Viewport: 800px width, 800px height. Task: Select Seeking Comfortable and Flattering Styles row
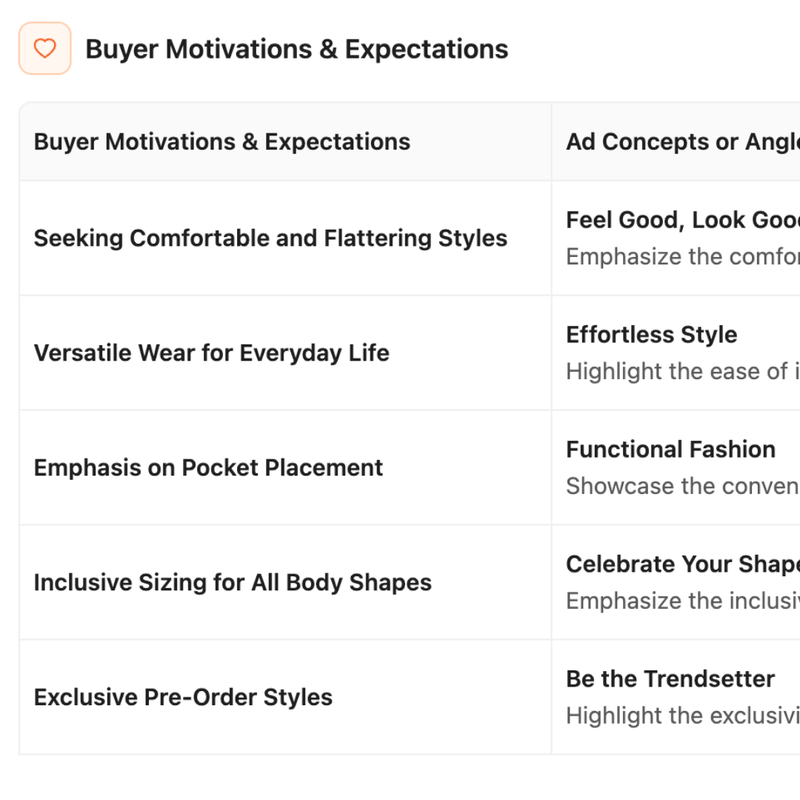point(410,238)
